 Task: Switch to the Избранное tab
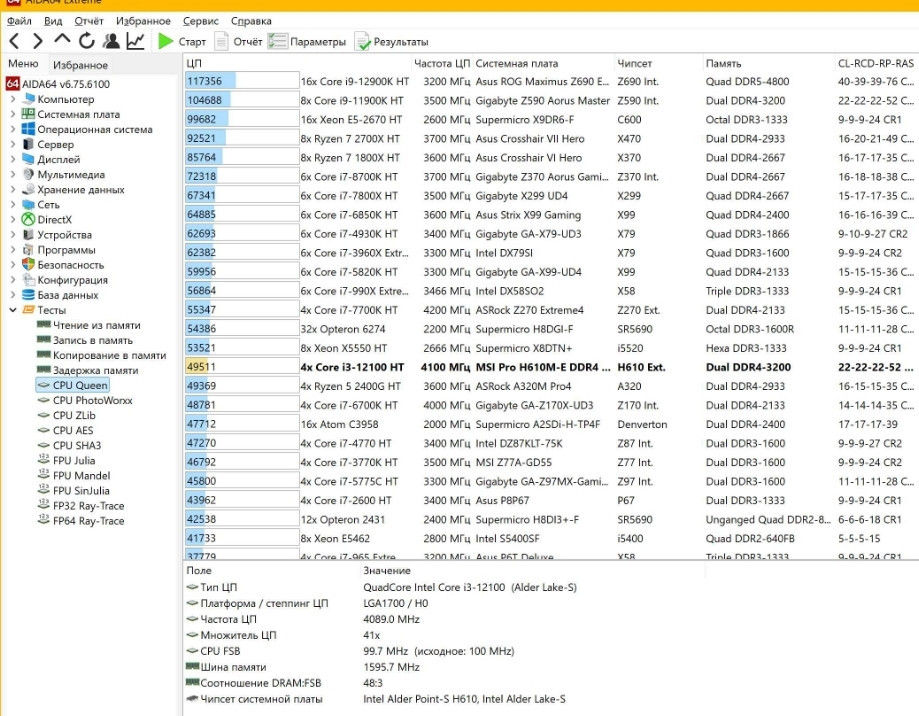coord(80,65)
